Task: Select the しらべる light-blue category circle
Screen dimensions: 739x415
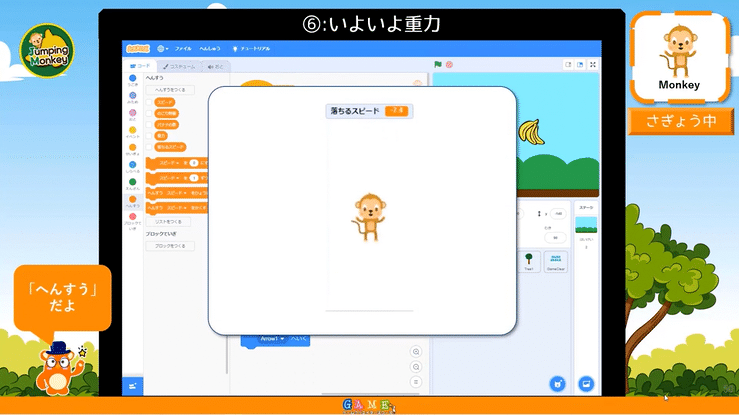Action: 132,165
